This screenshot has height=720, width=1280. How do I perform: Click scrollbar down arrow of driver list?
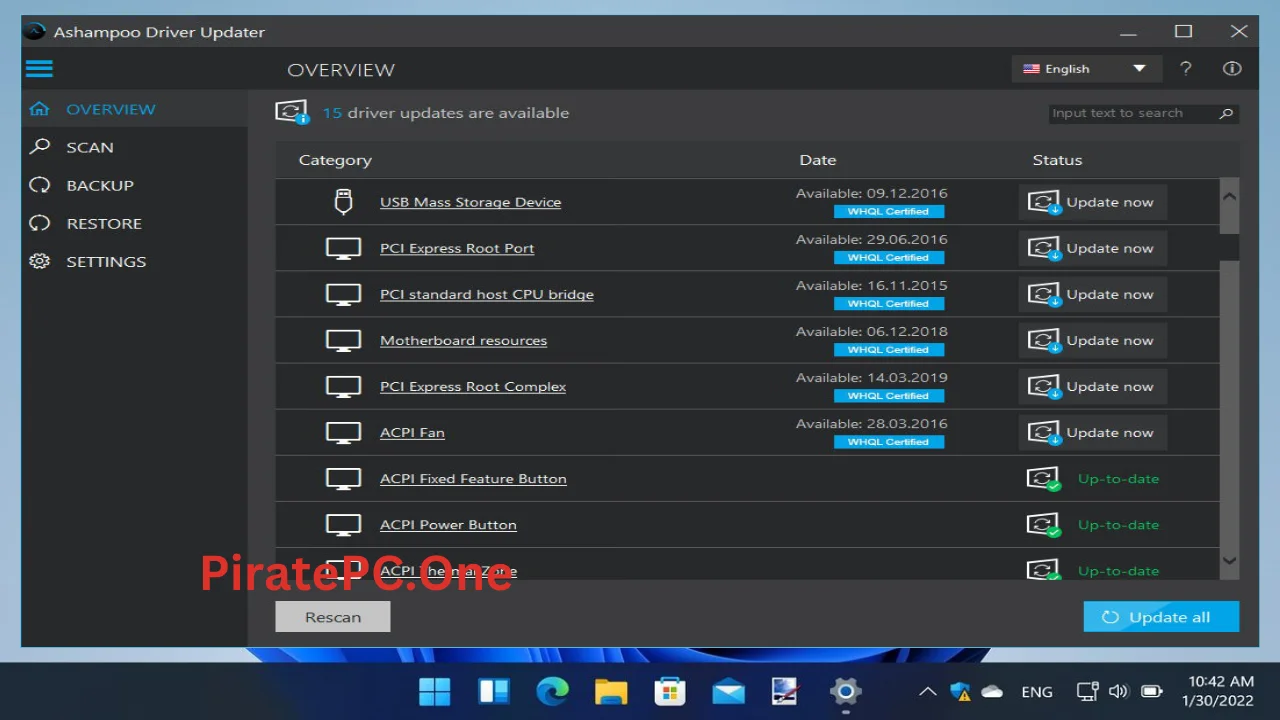click(1230, 561)
